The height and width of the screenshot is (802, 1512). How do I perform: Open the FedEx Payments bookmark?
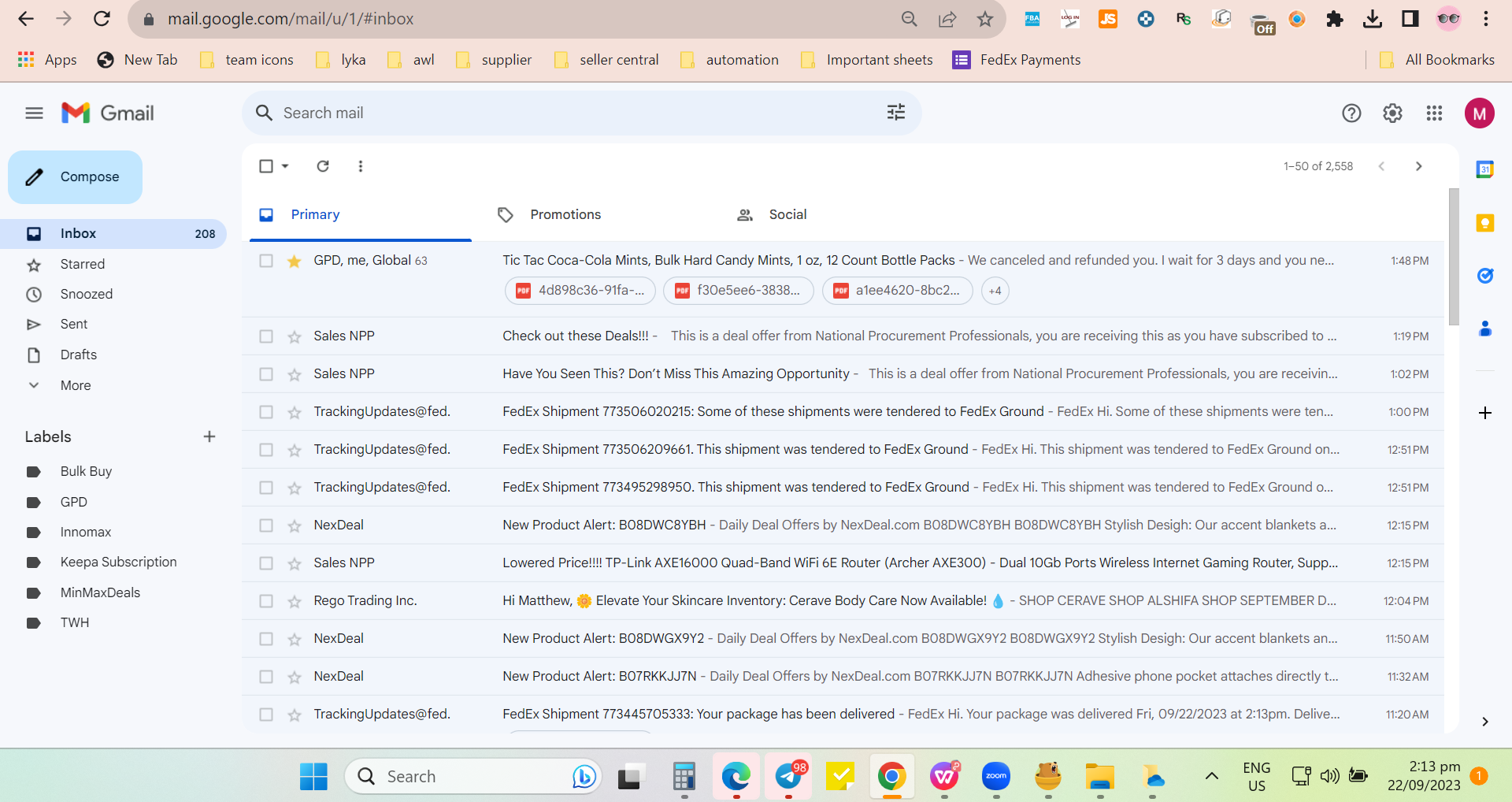pyautogui.click(x=1017, y=60)
